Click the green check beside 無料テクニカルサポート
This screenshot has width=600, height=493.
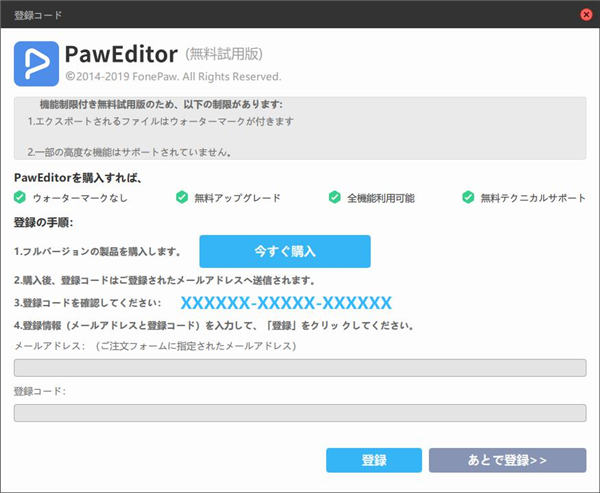(468, 197)
